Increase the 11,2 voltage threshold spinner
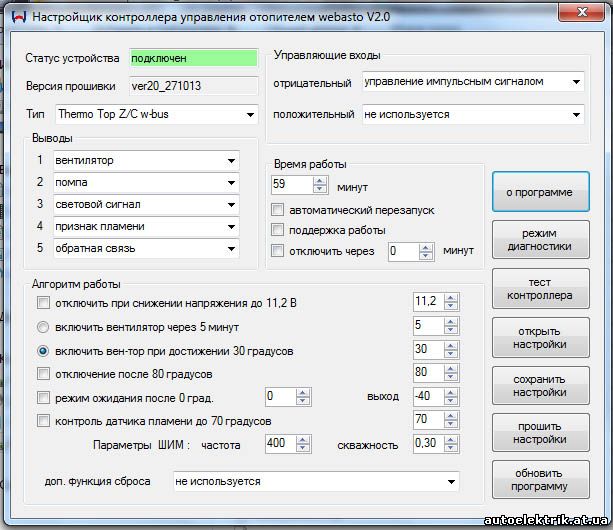The image size is (613, 530). [451, 298]
